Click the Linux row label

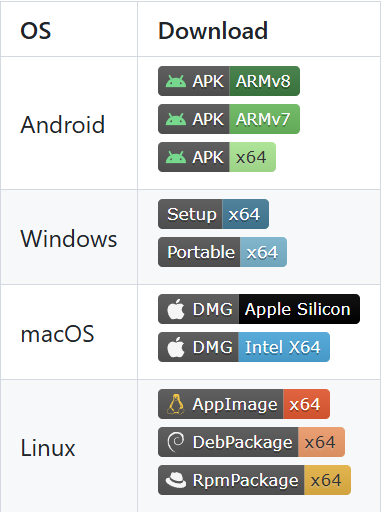coord(48,447)
